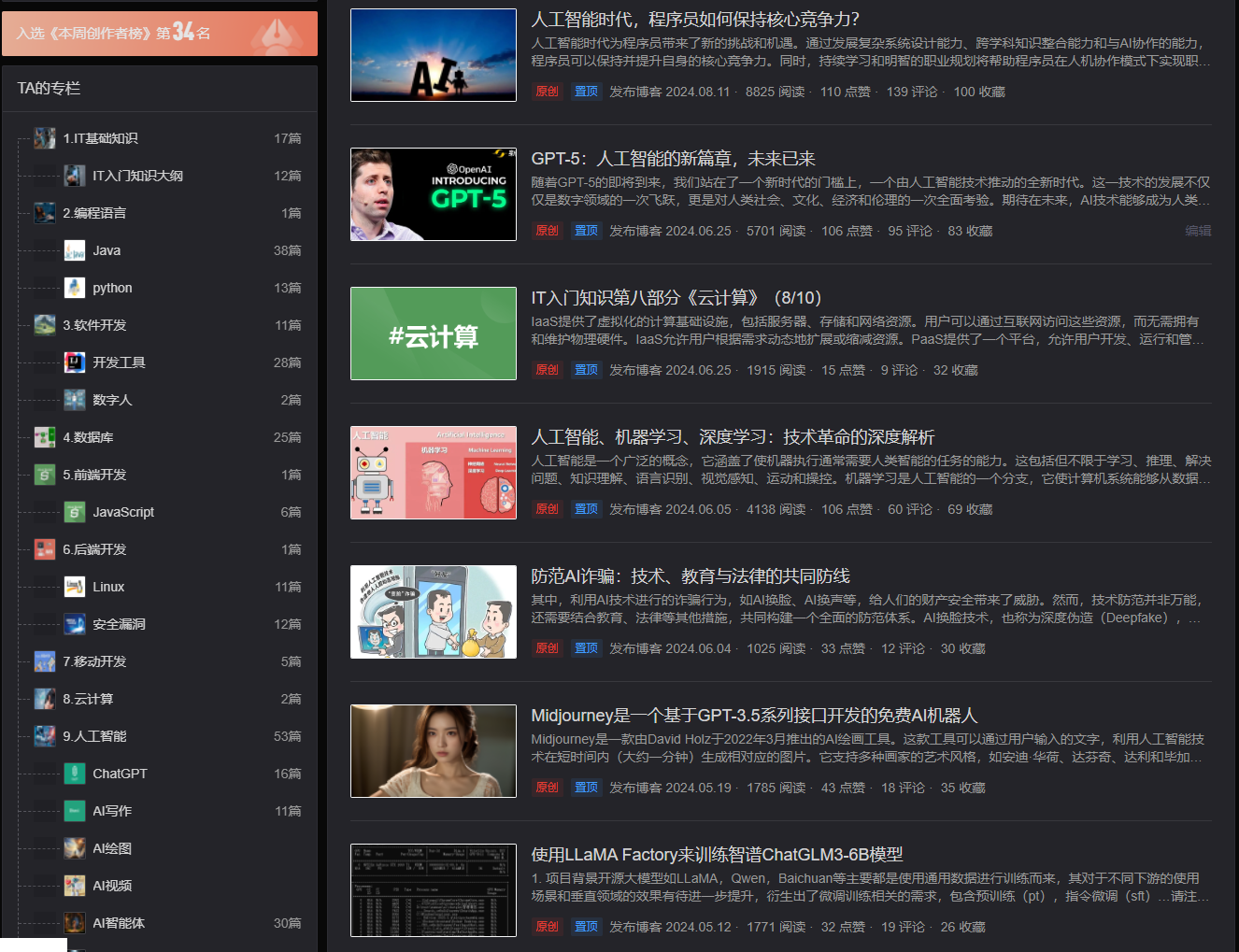Click the icon beside 6.后端开发 column
1239x952 pixels.
click(45, 549)
